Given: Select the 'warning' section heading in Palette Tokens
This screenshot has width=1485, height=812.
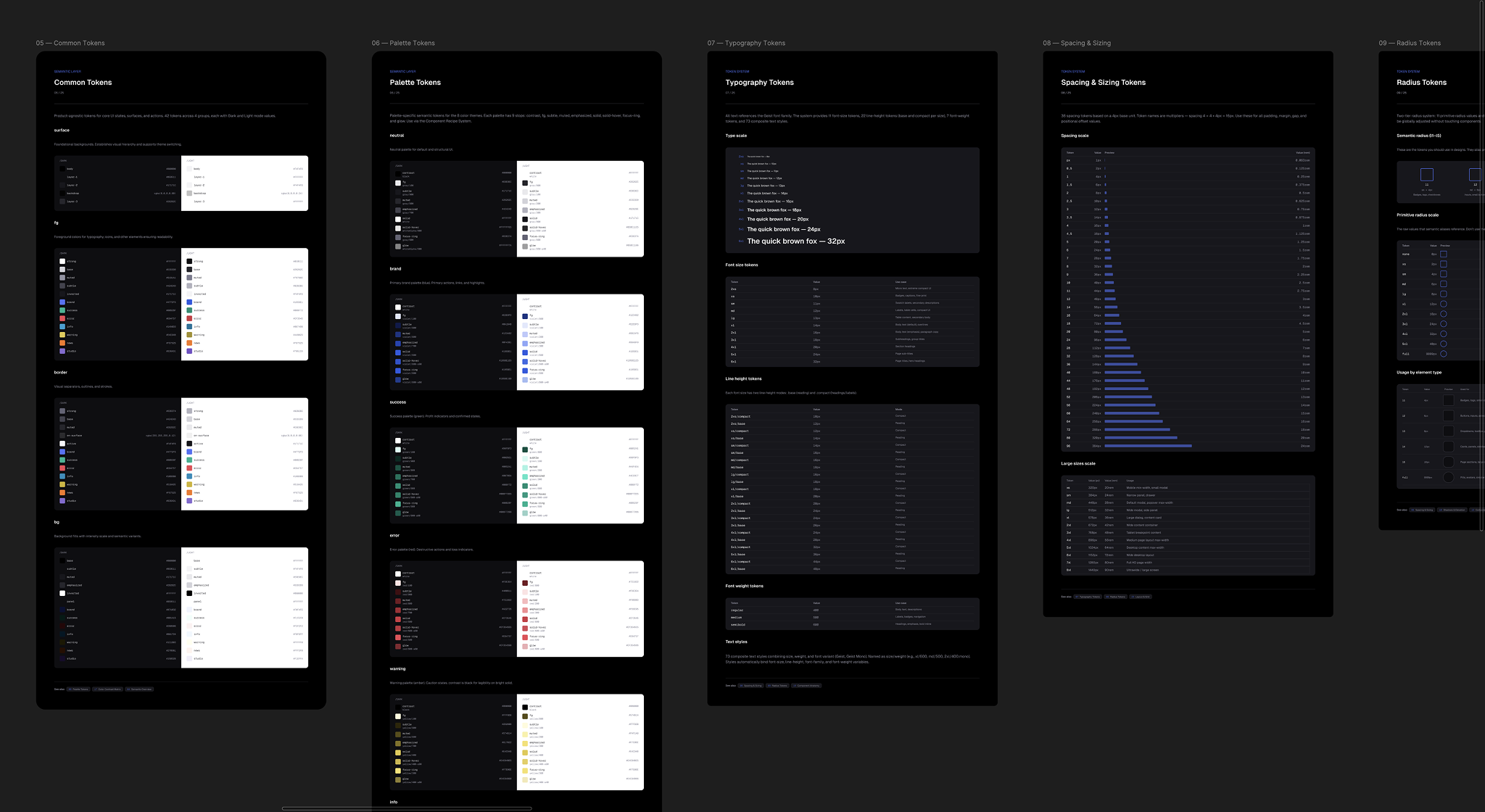Looking at the screenshot, I should tap(397, 668).
